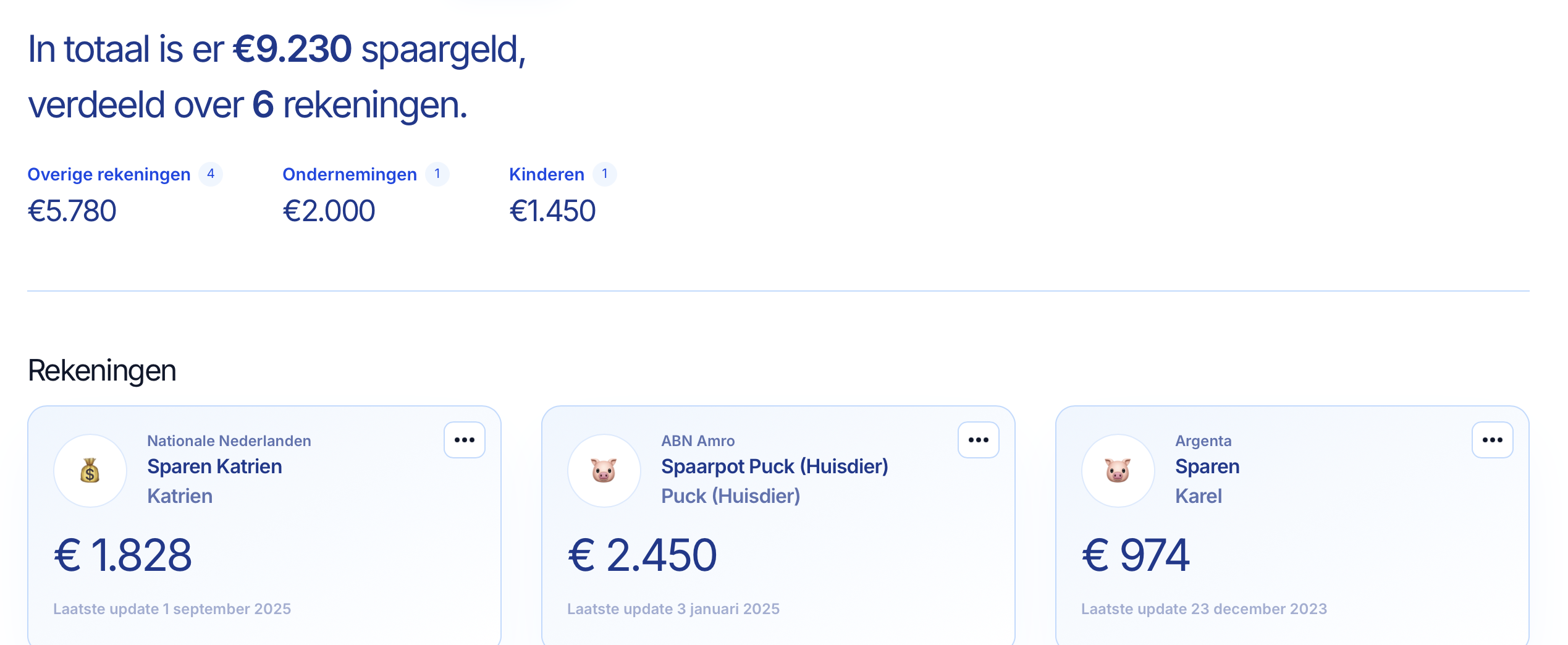The width and height of the screenshot is (1568, 645).
Task: Open the Kinderen category link
Action: [547, 174]
